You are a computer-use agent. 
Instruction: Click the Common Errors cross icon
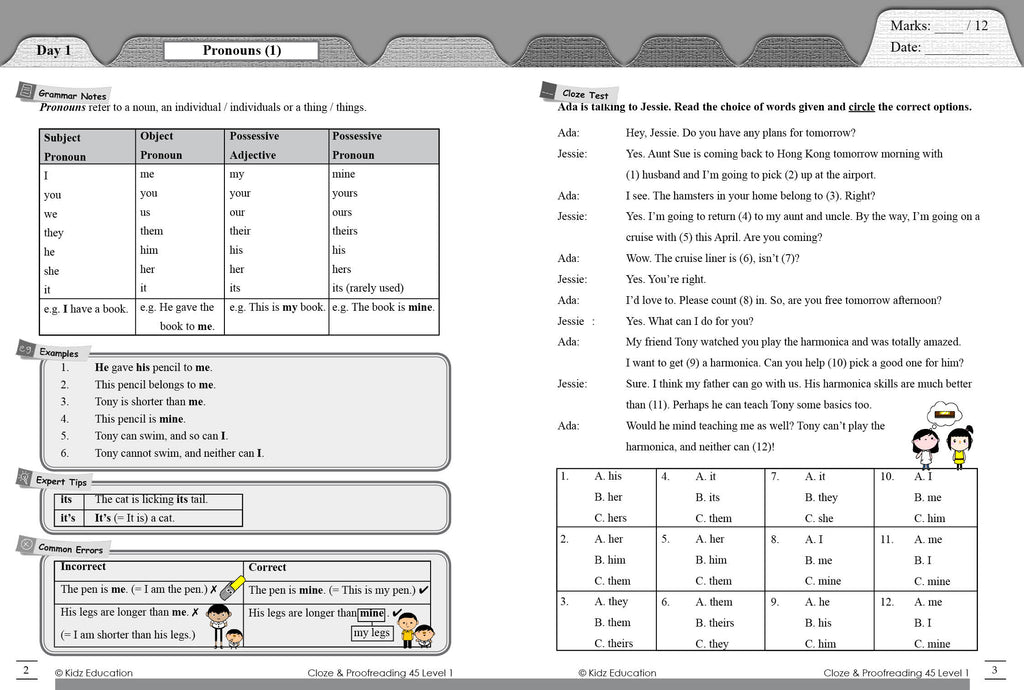point(26,544)
